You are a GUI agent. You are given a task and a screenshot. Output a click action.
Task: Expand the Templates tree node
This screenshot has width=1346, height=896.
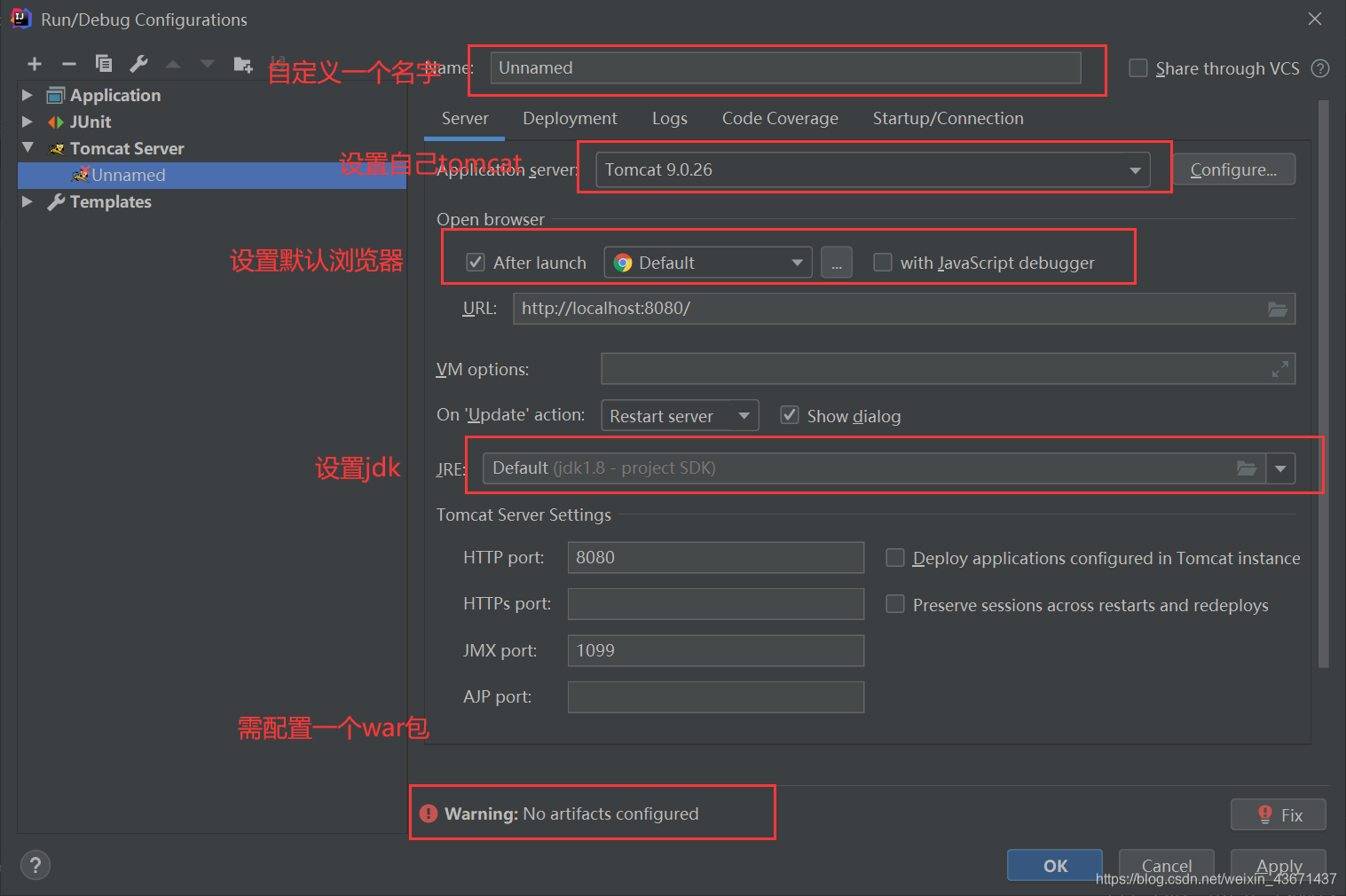pyautogui.click(x=28, y=201)
